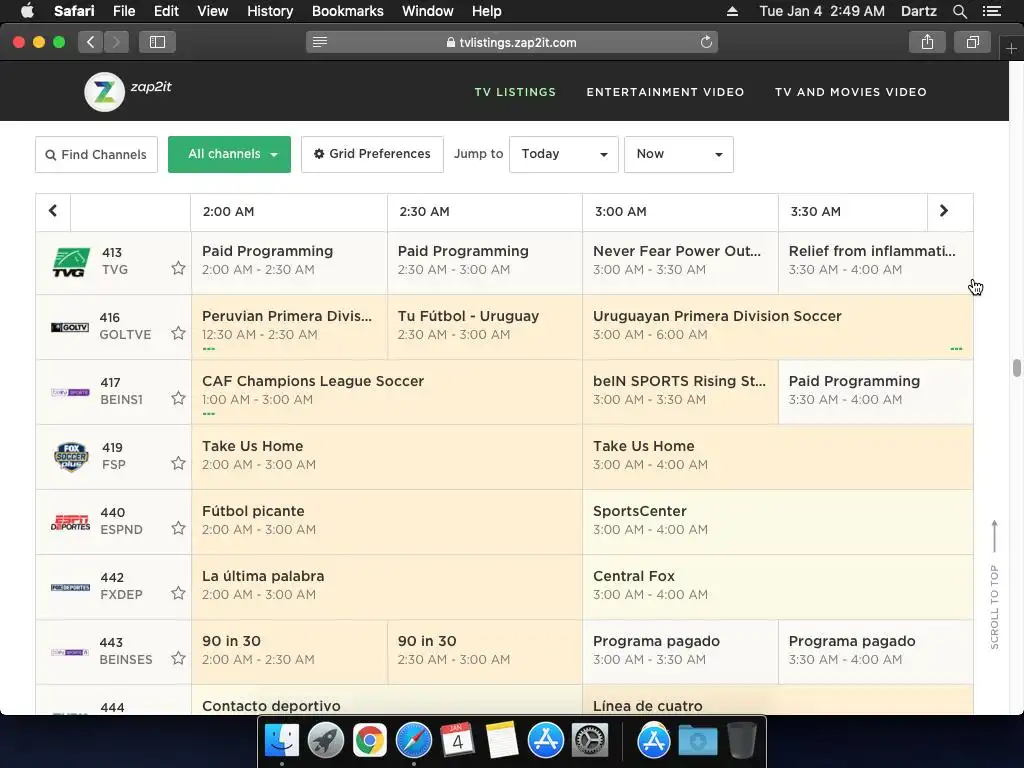Image resolution: width=1024 pixels, height=768 pixels.
Task: Select the ENTERTAINMENT VIDEO nav tab
Action: point(665,92)
